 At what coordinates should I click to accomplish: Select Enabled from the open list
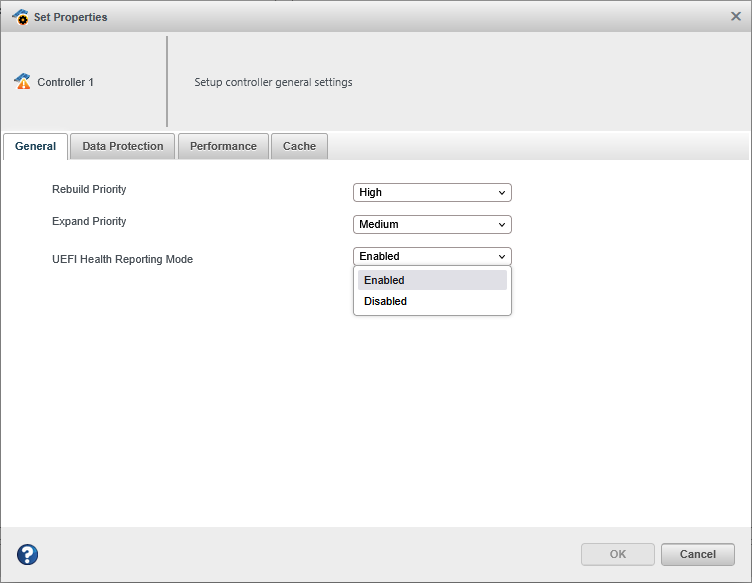(432, 280)
